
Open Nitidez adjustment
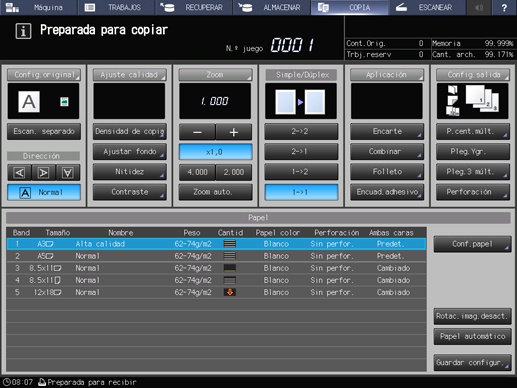point(129,172)
